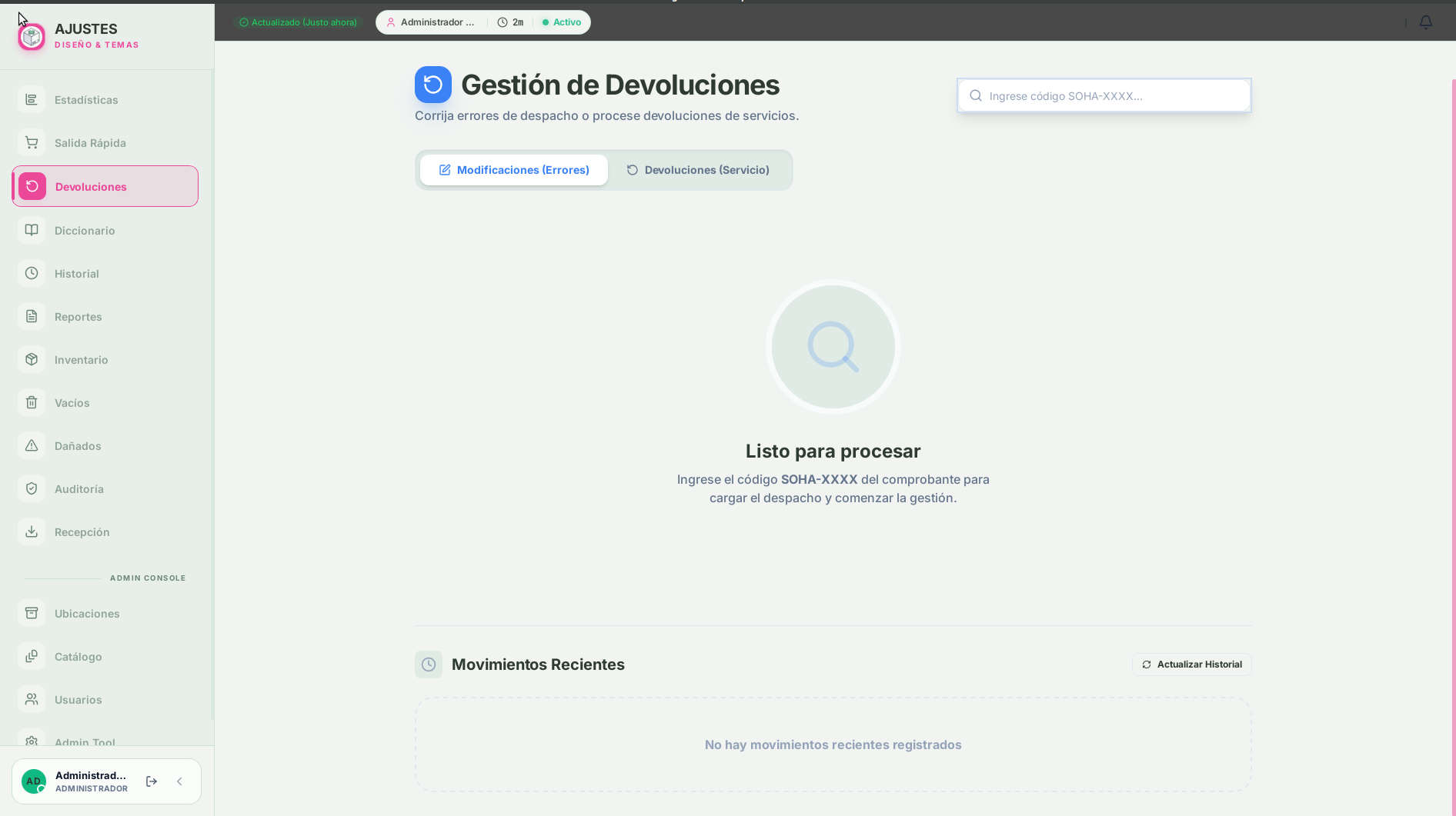Click the Historial clock icon
Image resolution: width=1456 pixels, height=816 pixels.
[32, 273]
